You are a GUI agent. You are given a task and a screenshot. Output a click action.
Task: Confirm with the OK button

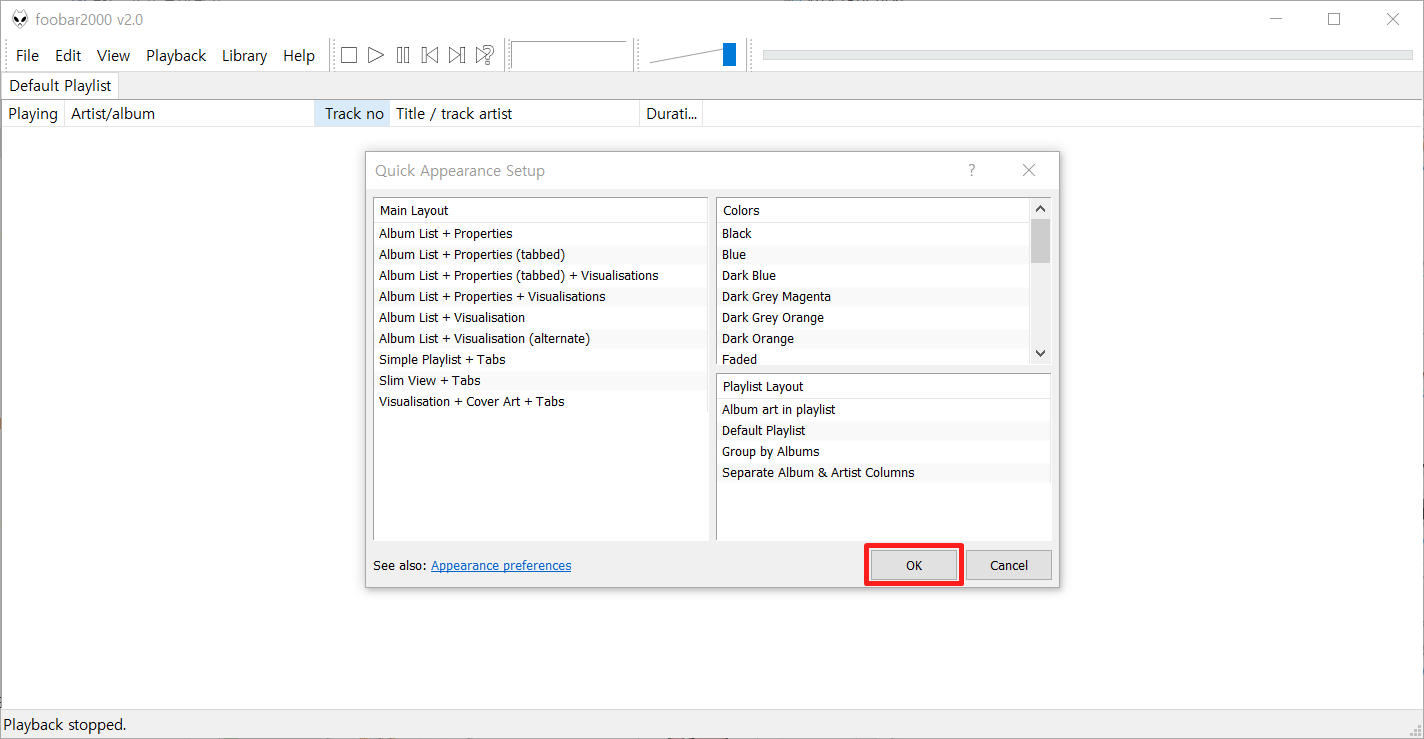click(x=914, y=565)
